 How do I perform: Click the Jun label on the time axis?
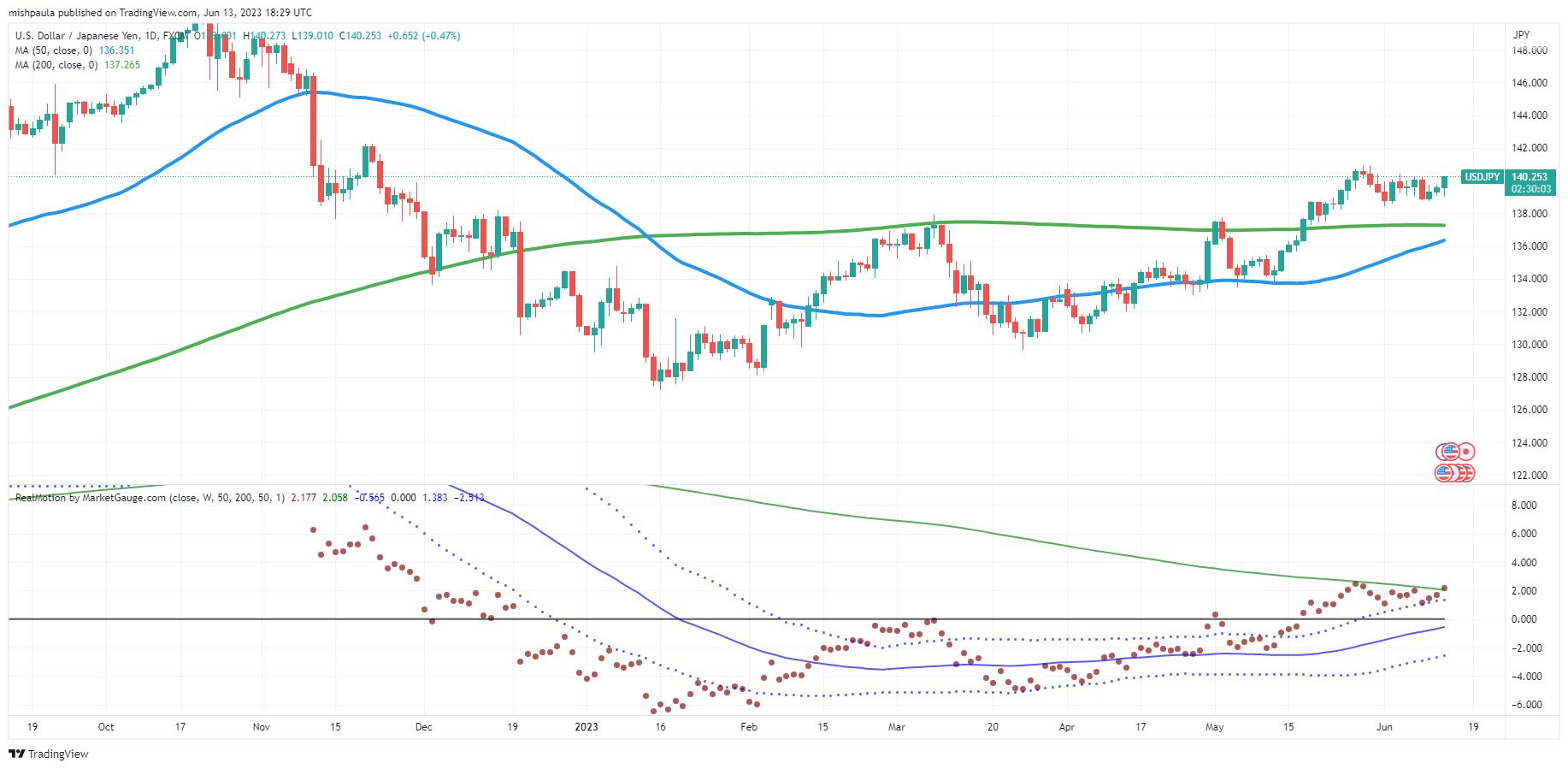click(1385, 727)
